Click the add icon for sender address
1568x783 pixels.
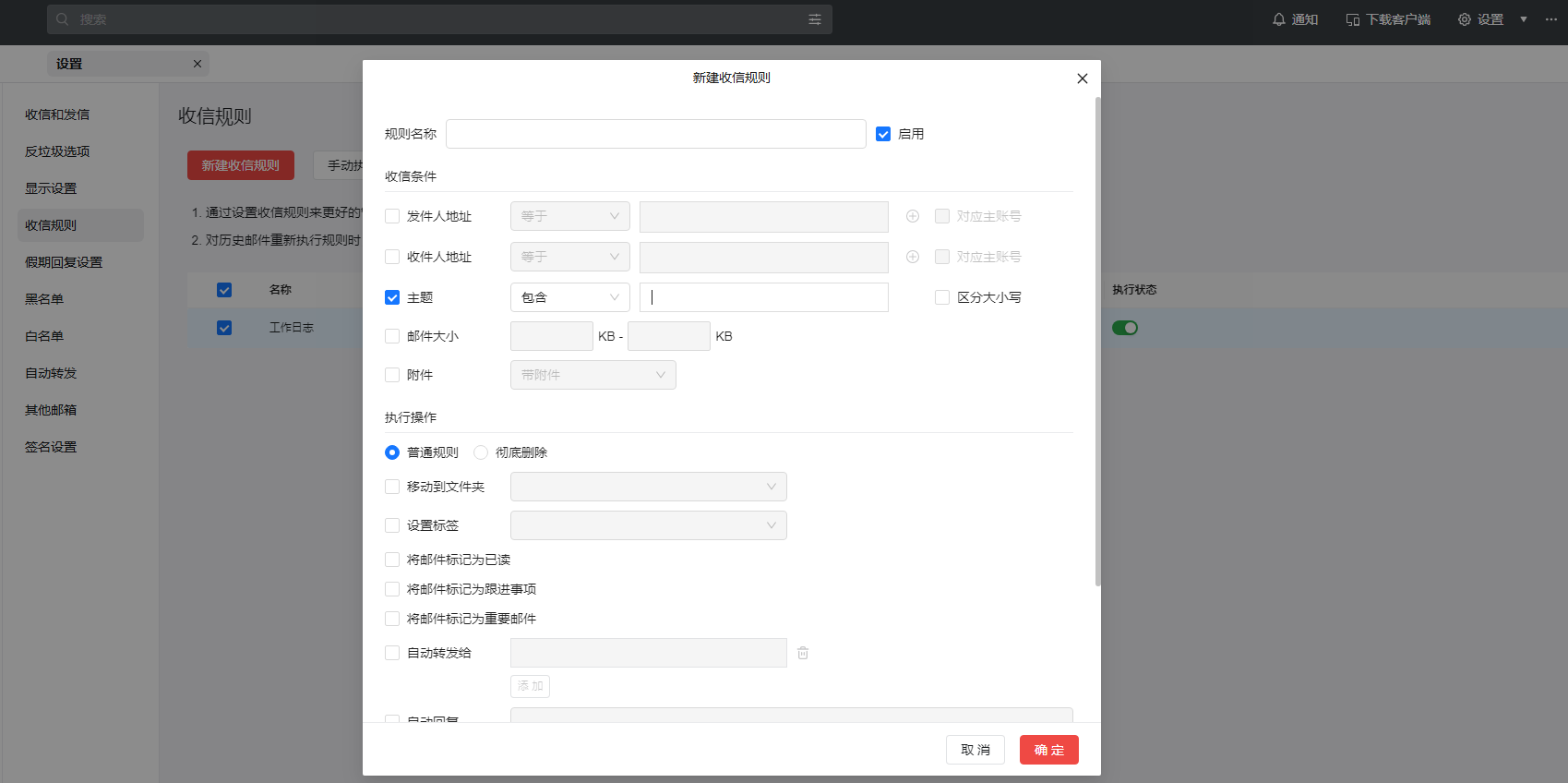(x=912, y=216)
